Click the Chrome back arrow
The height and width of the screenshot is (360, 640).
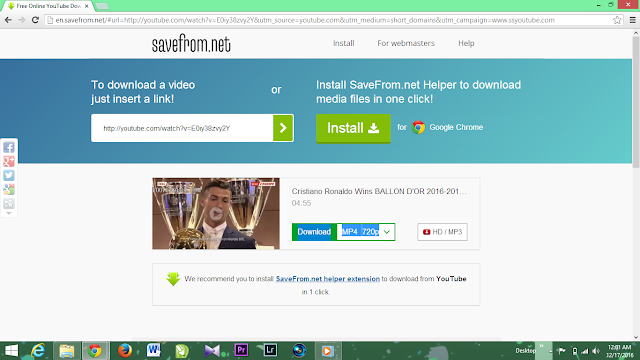(x=8, y=20)
